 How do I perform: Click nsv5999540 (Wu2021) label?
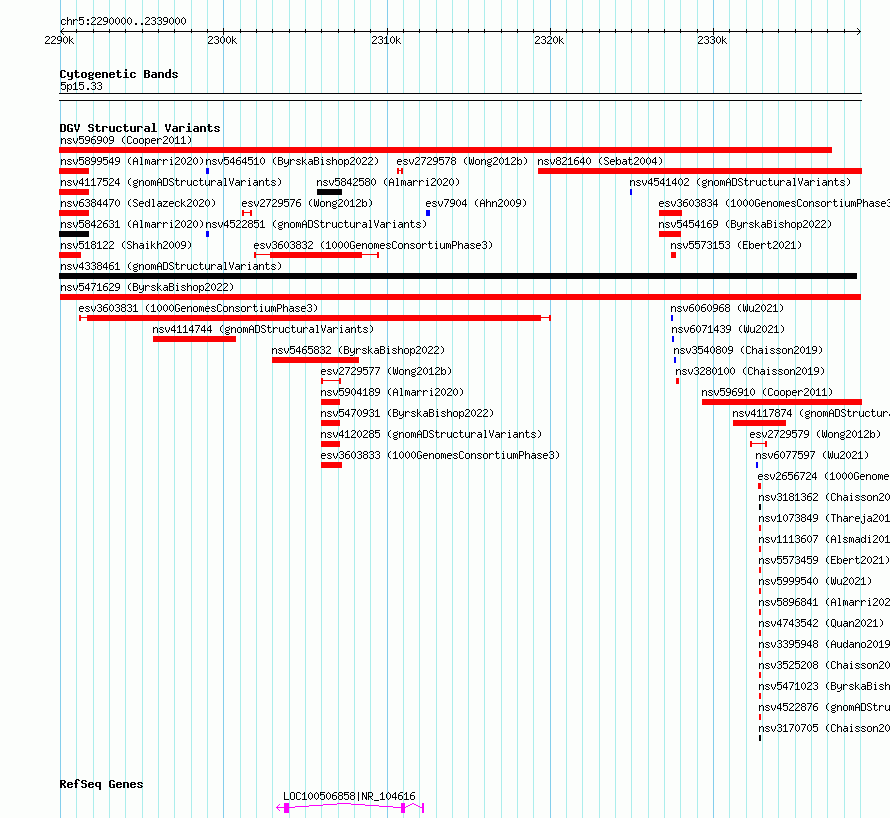815,581
